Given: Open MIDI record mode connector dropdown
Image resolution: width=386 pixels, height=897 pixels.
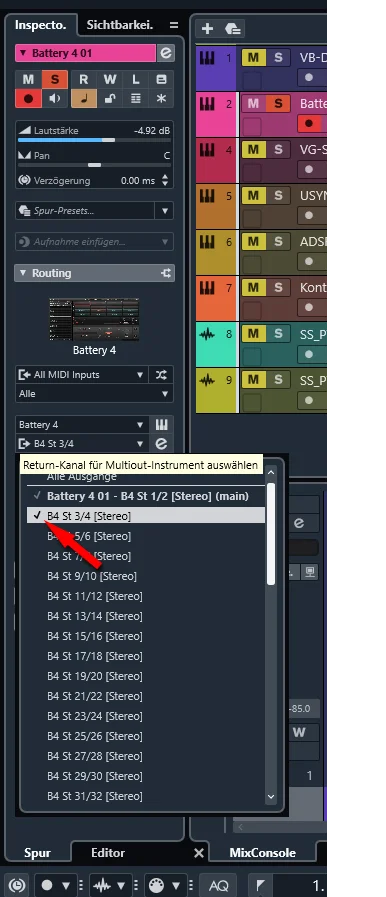Looking at the screenshot, I should click(x=176, y=885).
